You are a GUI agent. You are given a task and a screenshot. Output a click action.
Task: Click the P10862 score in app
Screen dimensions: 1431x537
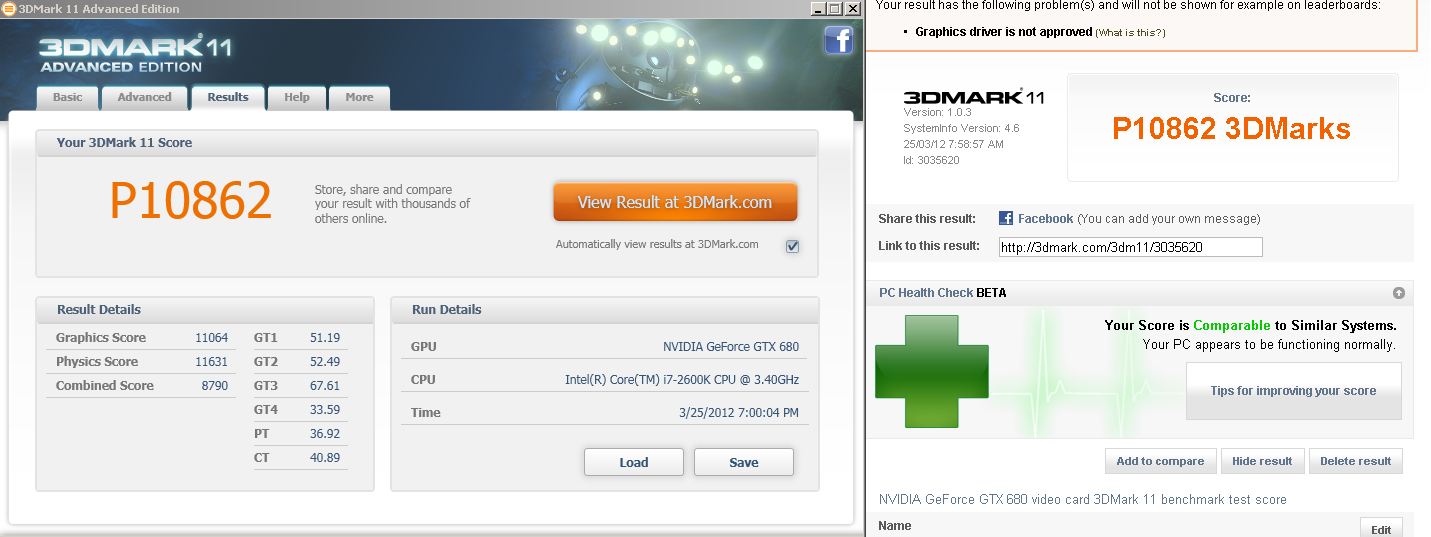tap(190, 200)
